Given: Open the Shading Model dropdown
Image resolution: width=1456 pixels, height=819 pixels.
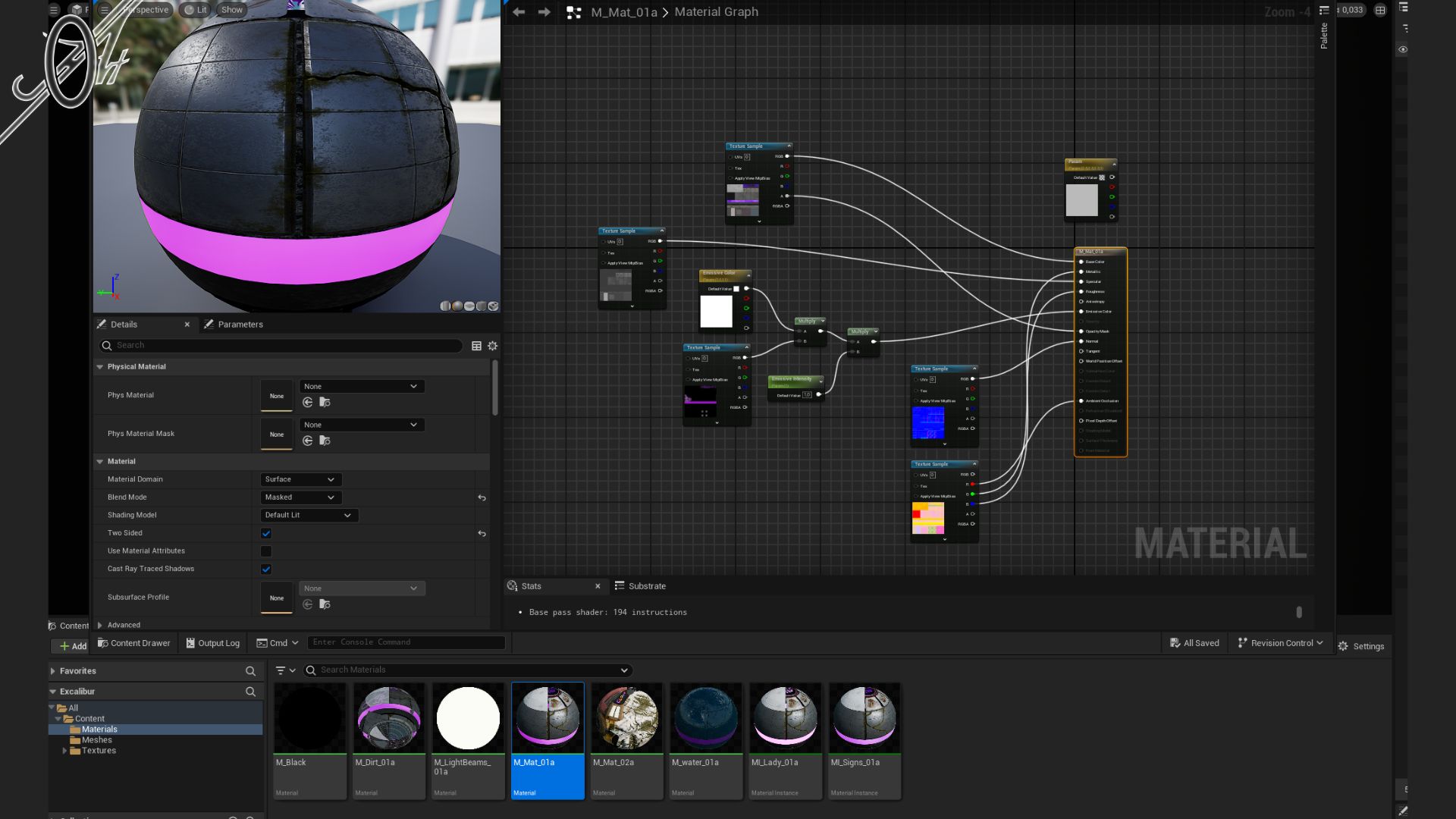Looking at the screenshot, I should coord(308,516).
